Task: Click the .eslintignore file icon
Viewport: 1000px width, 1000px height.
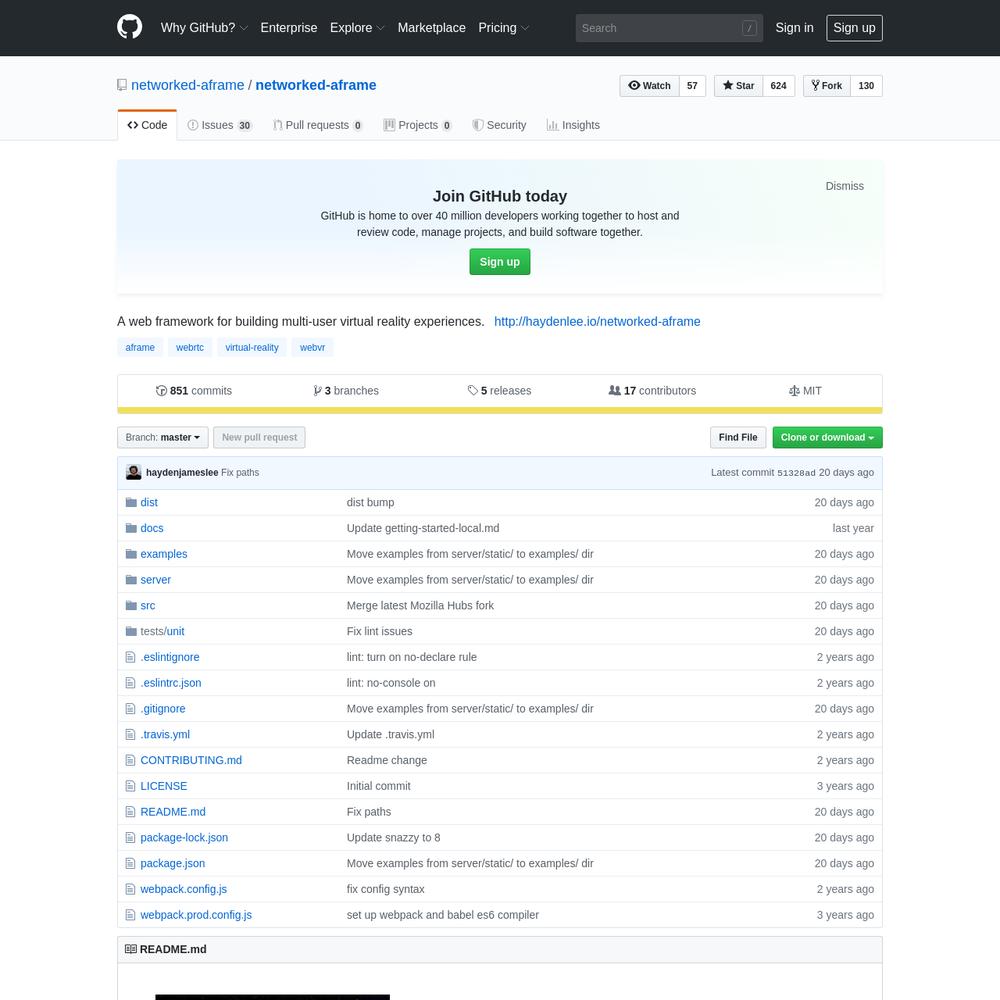Action: click(x=130, y=657)
